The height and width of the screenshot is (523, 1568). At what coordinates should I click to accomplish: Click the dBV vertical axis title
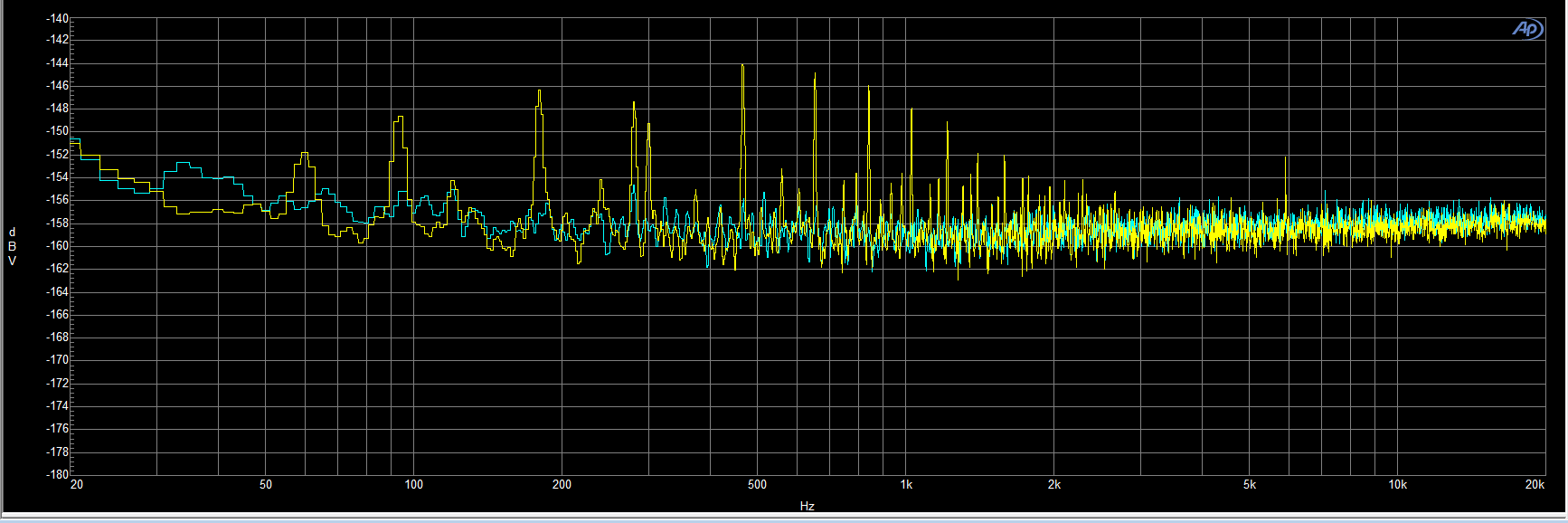12,247
